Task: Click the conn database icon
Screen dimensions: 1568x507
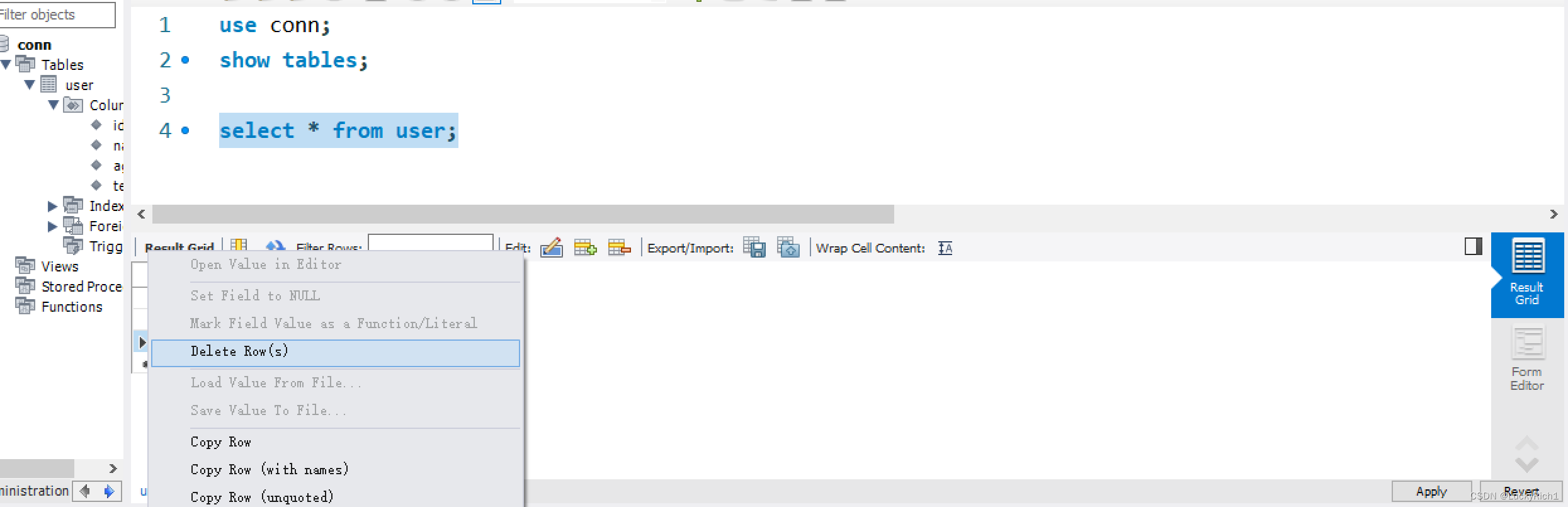Action: point(4,43)
